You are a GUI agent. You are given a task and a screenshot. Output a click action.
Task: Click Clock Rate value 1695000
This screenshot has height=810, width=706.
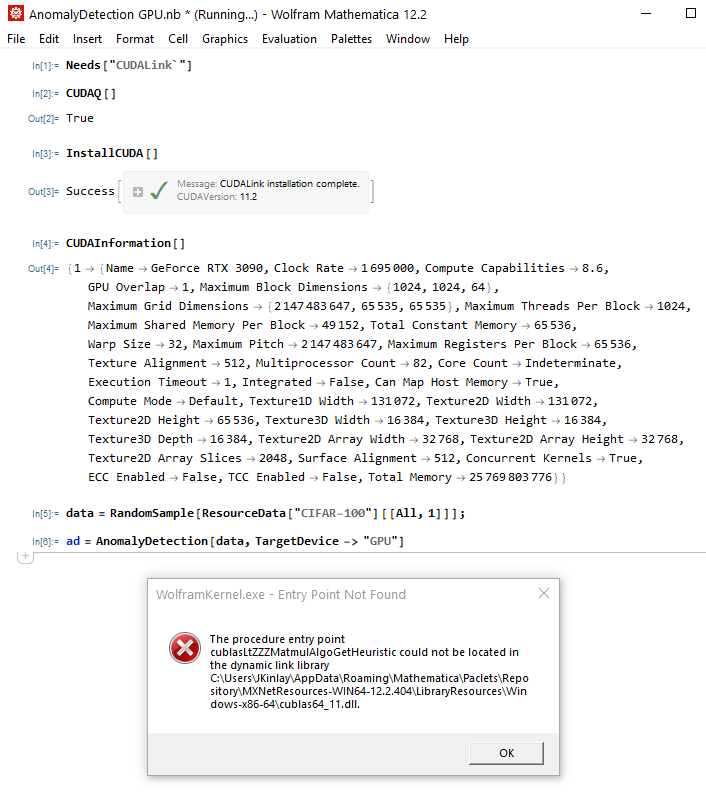pyautogui.click(x=387, y=268)
